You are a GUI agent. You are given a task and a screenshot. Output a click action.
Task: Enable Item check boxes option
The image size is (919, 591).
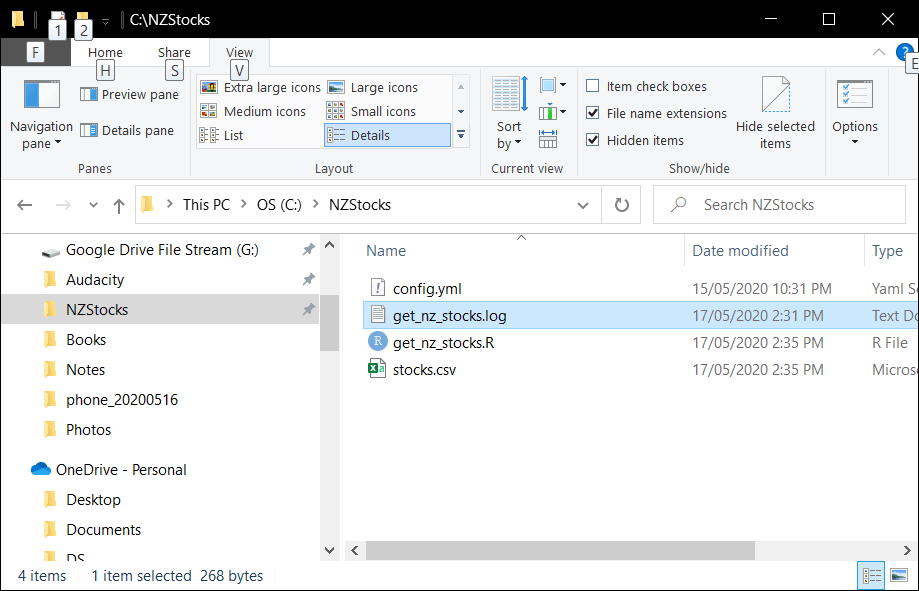coord(593,87)
